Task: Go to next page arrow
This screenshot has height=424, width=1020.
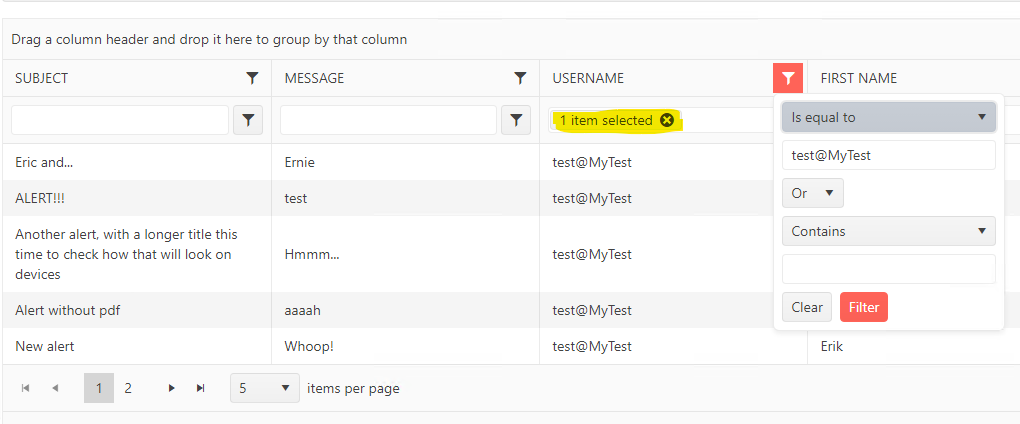Action: click(172, 388)
